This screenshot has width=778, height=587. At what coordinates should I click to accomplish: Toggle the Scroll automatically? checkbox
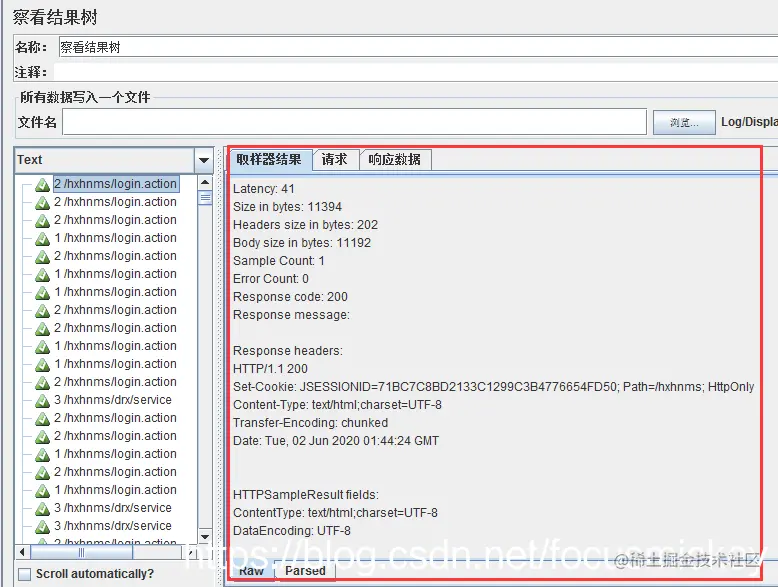pyautogui.click(x=24, y=574)
